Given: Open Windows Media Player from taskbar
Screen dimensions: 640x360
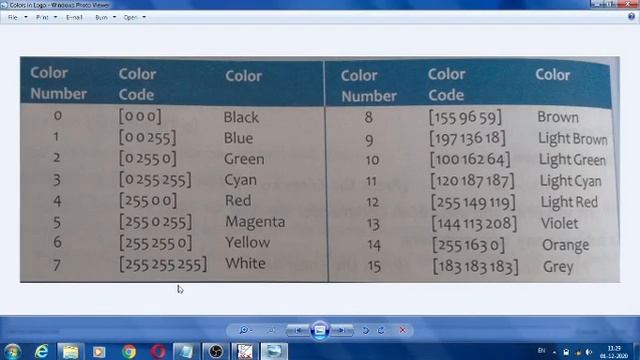Looking at the screenshot, I should point(99,351).
